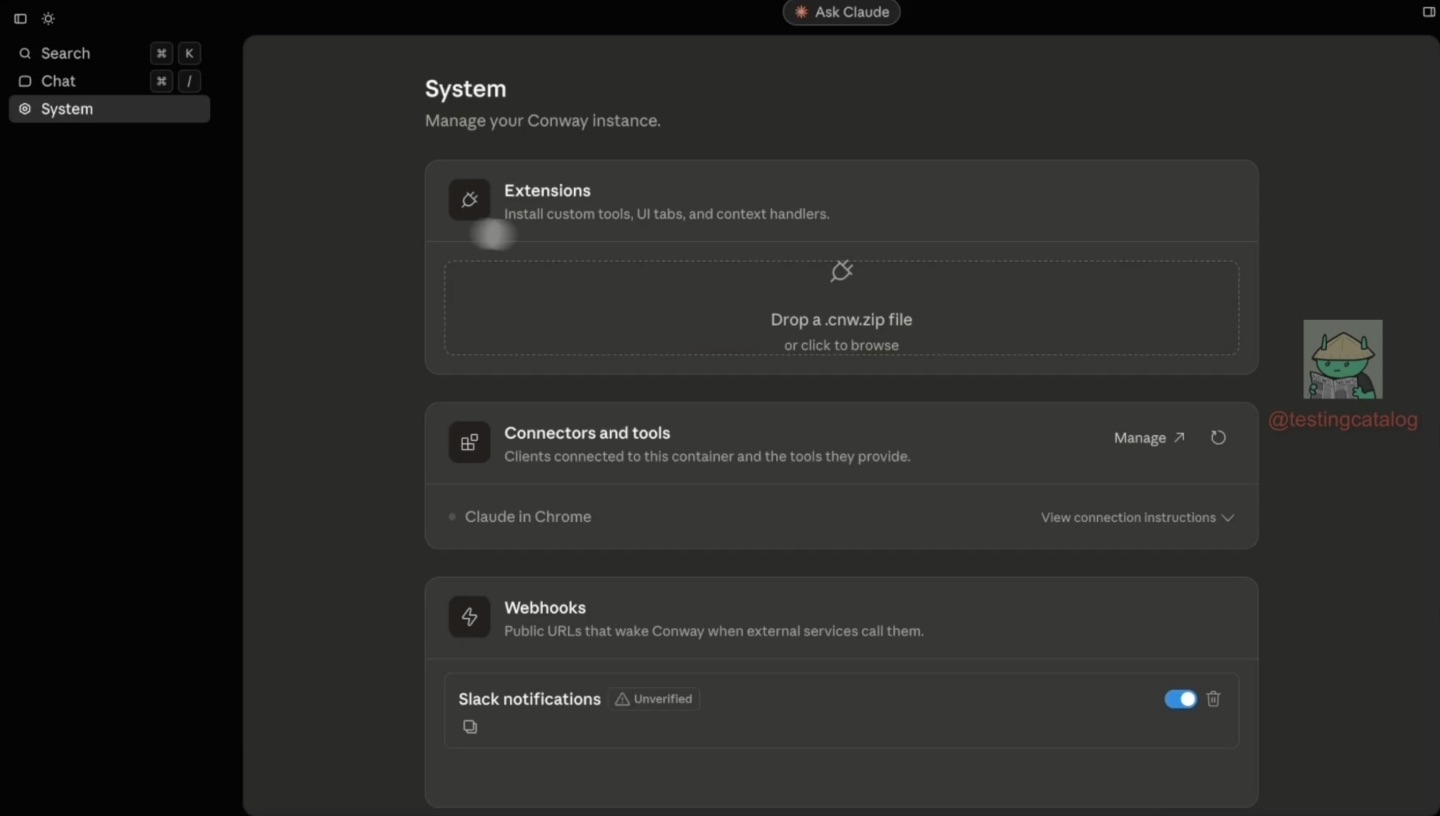Disable the Slack notifications toggle
1440x816 pixels.
[1181, 699]
